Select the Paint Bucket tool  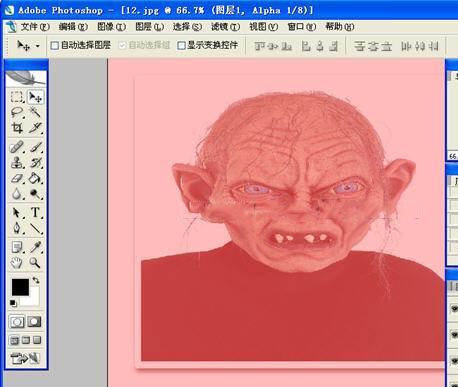(35, 178)
